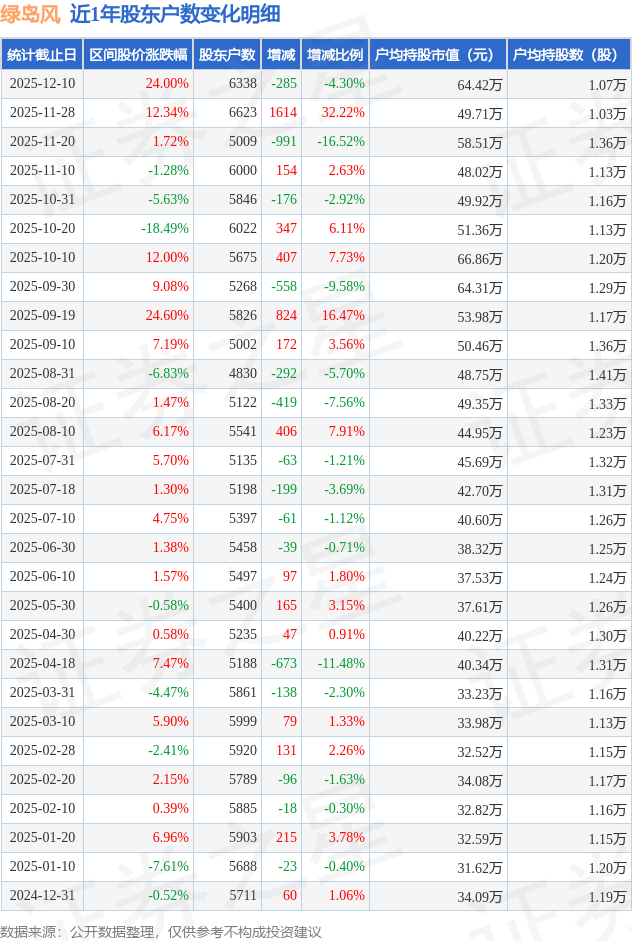Click the 增减 column header

281,55
